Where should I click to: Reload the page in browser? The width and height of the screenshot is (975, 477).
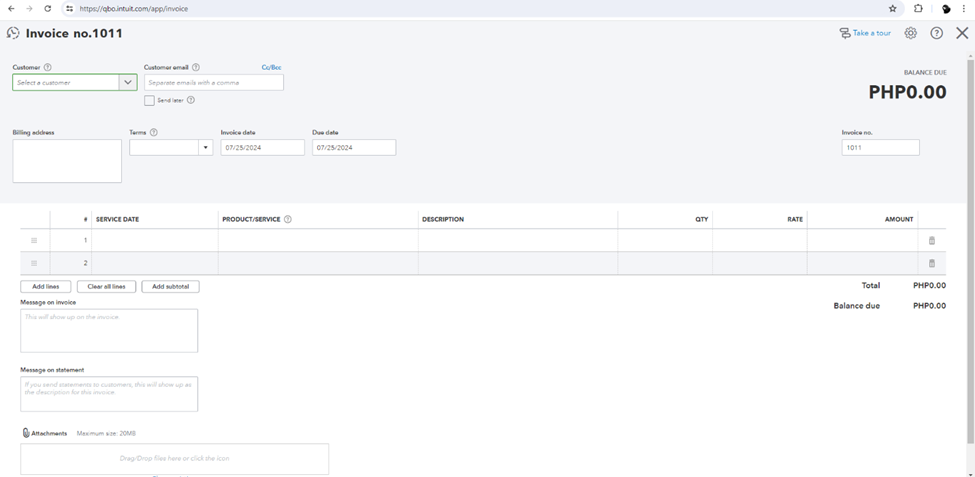click(x=48, y=9)
